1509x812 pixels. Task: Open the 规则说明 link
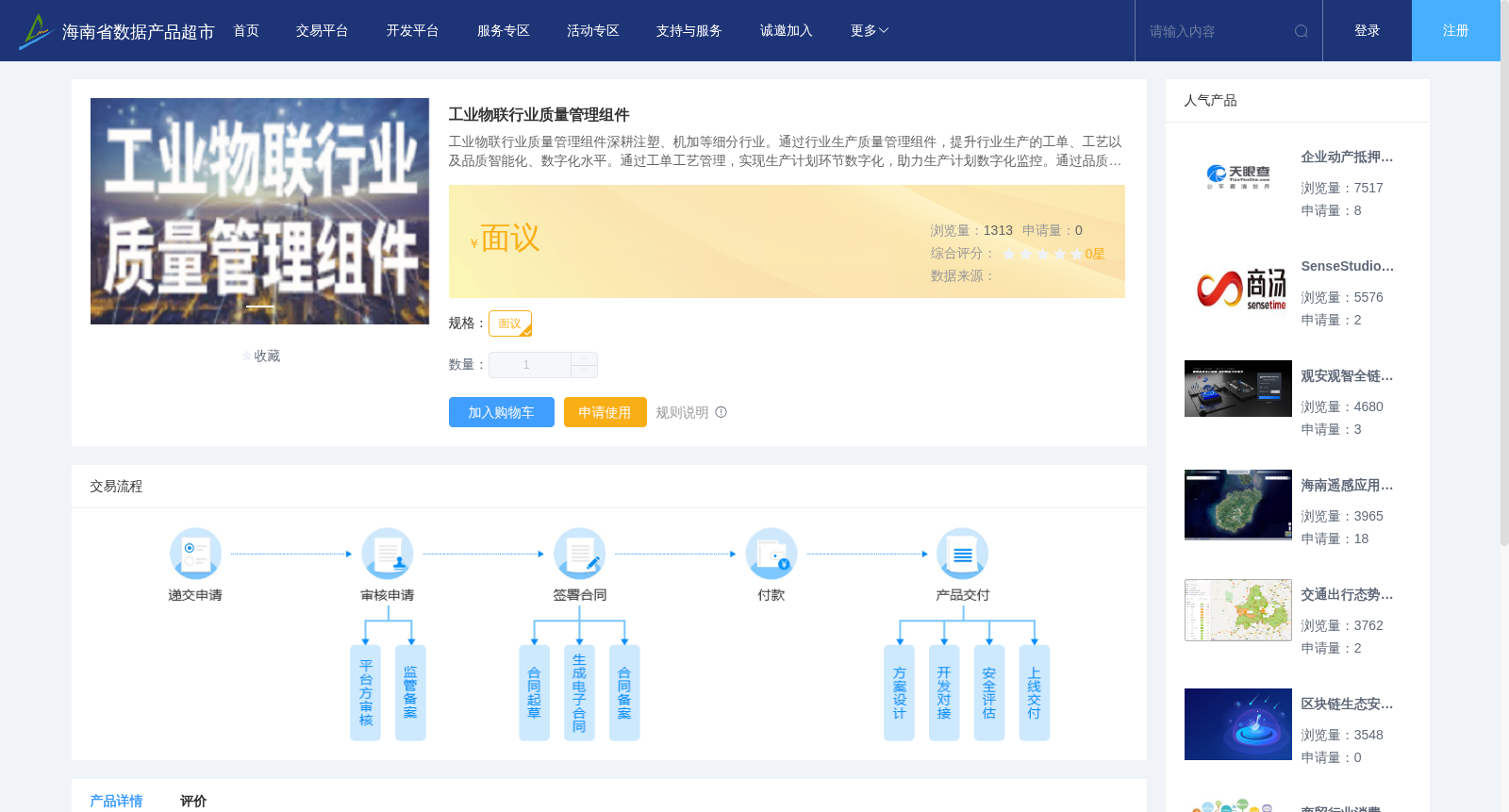click(x=682, y=412)
